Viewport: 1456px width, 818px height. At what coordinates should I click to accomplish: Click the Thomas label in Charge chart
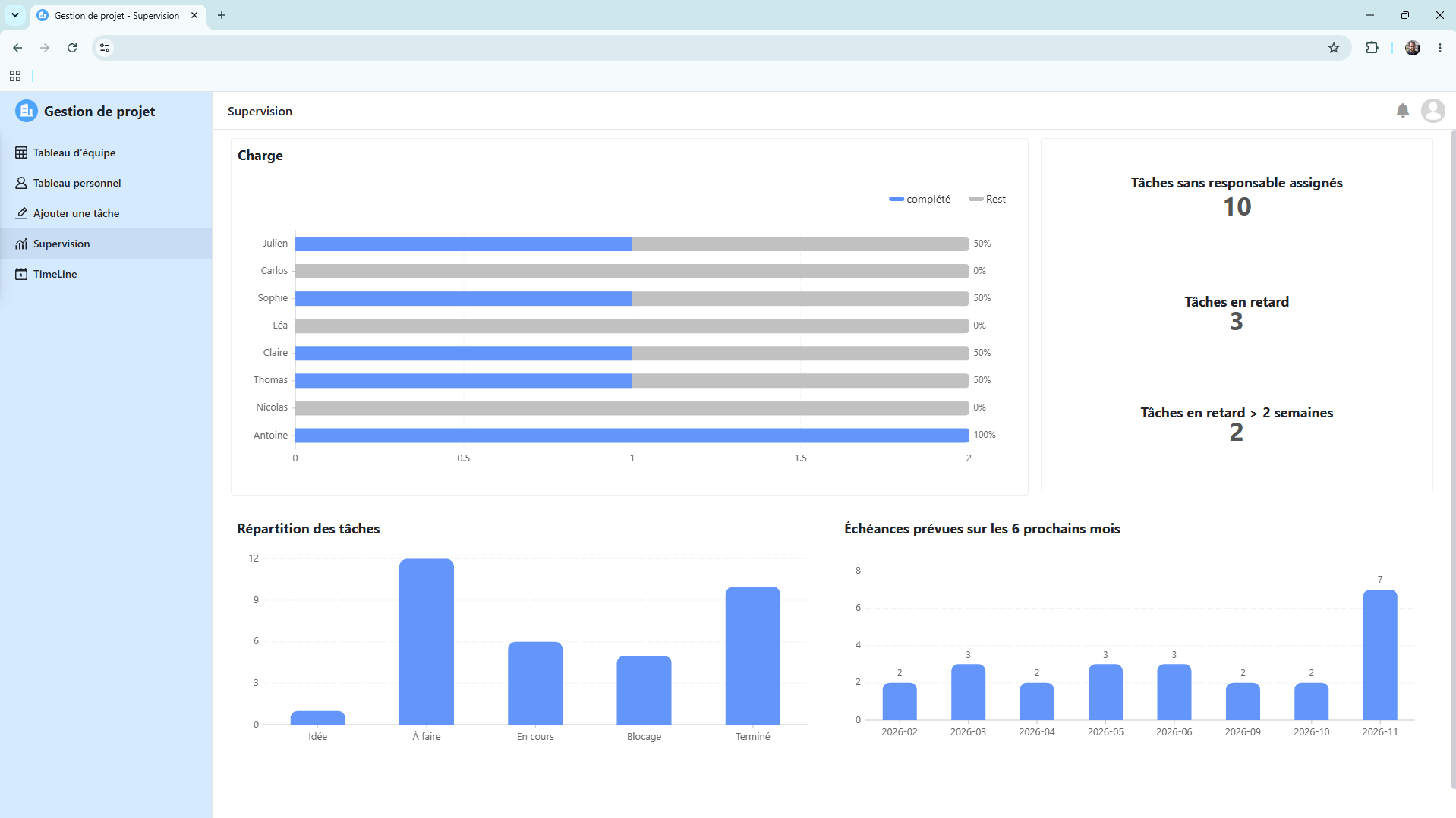[270, 380]
